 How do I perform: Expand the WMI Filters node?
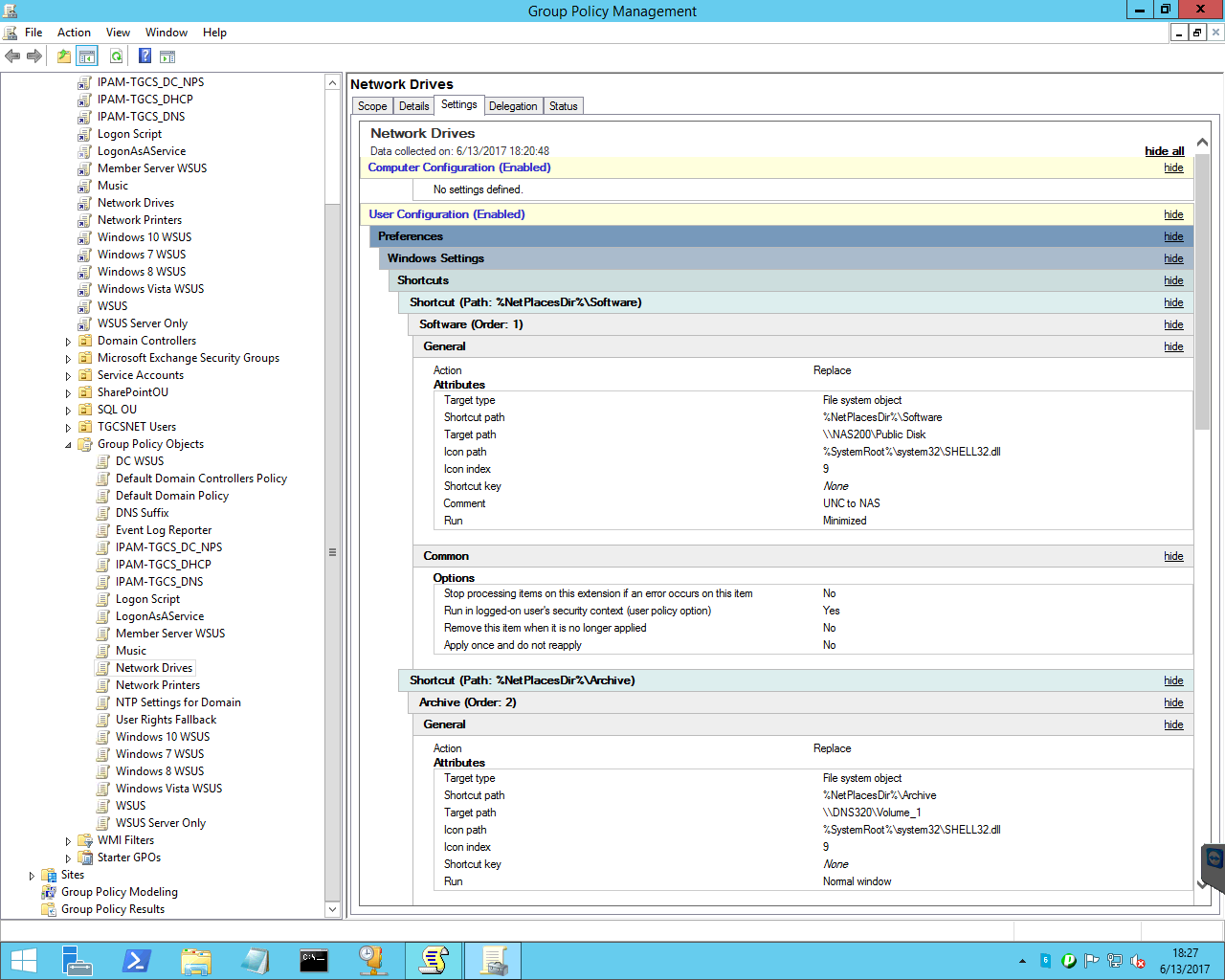[68, 841]
